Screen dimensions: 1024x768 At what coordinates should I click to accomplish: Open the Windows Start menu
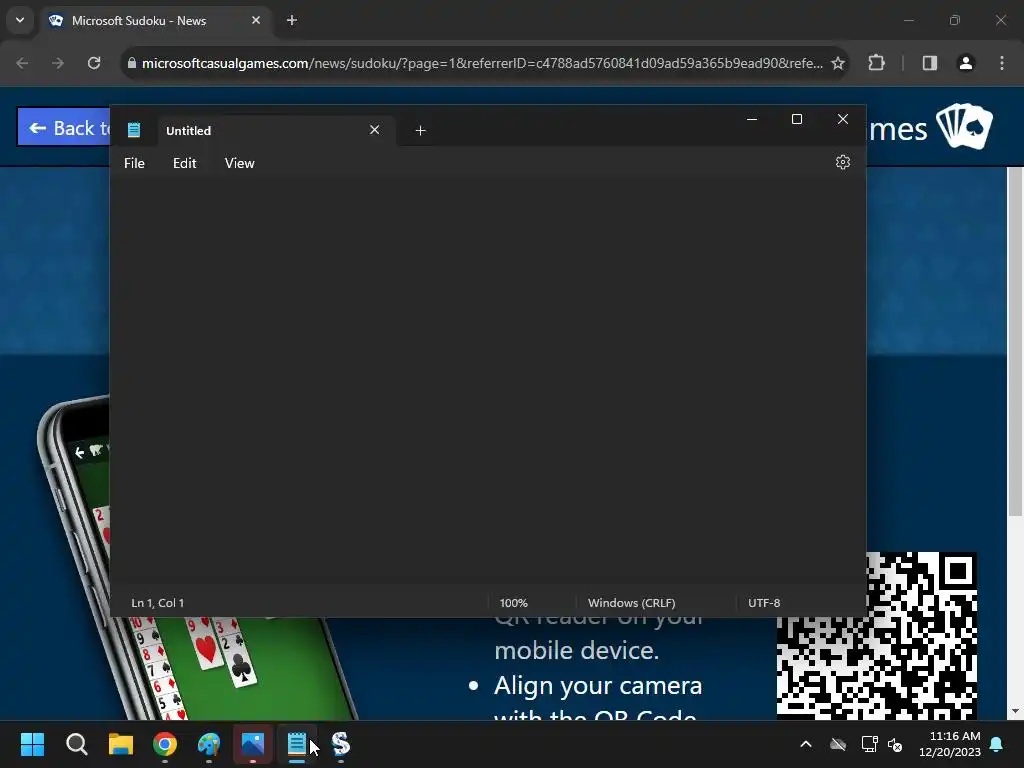[x=32, y=744]
